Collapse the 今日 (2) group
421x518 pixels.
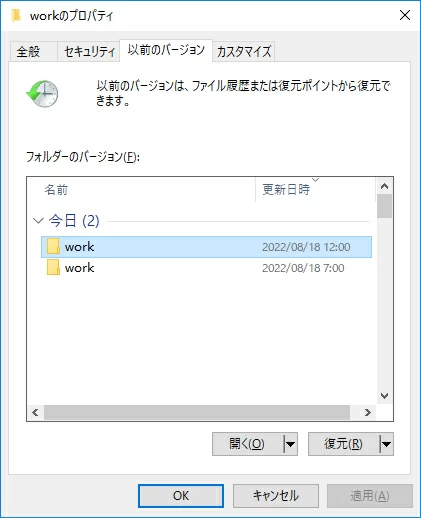point(38,221)
